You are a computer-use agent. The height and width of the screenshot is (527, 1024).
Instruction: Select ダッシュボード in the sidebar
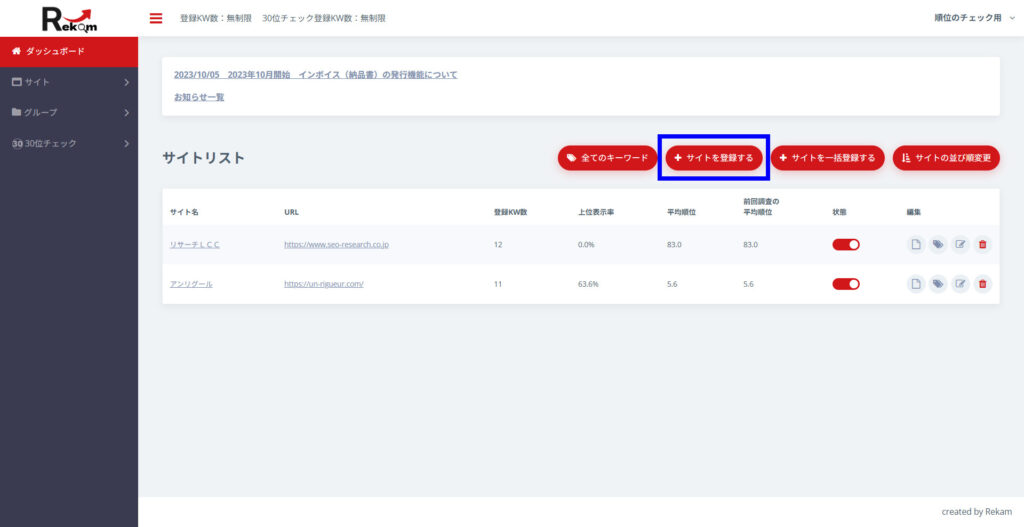click(68, 51)
